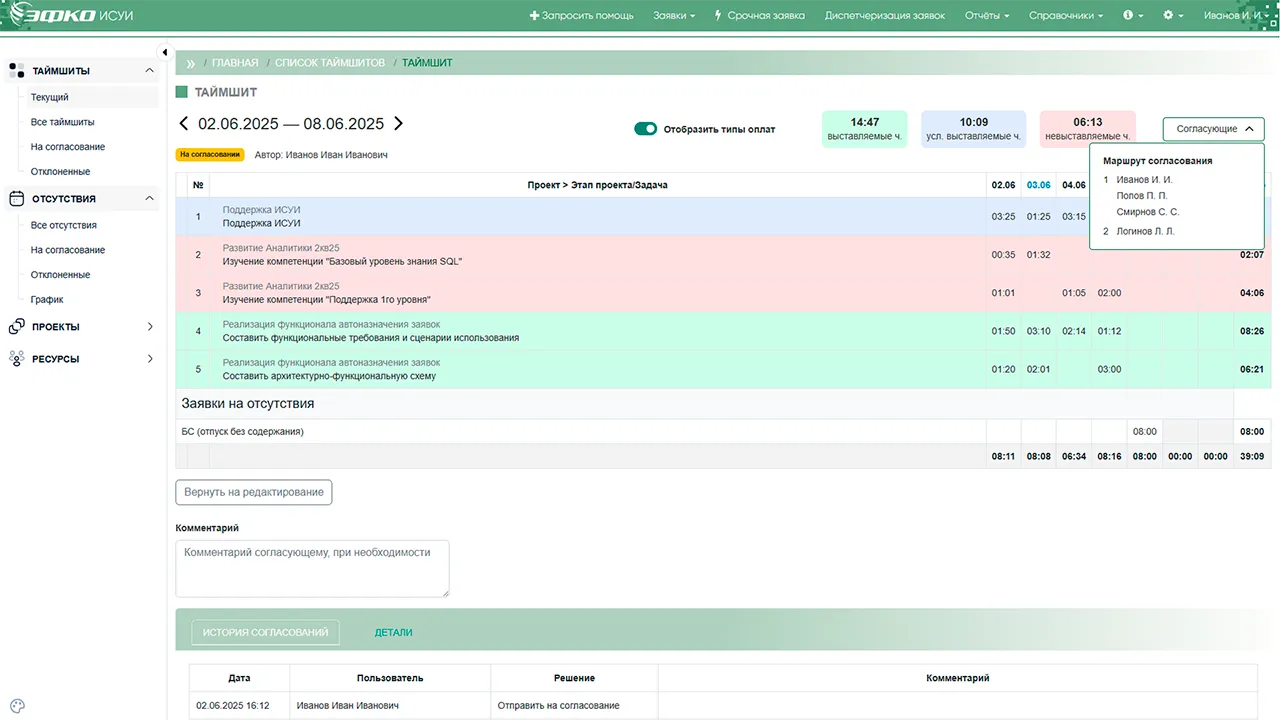This screenshot has height=720, width=1280.
Task: Close the Согласующие dropdown
Action: pos(1213,129)
